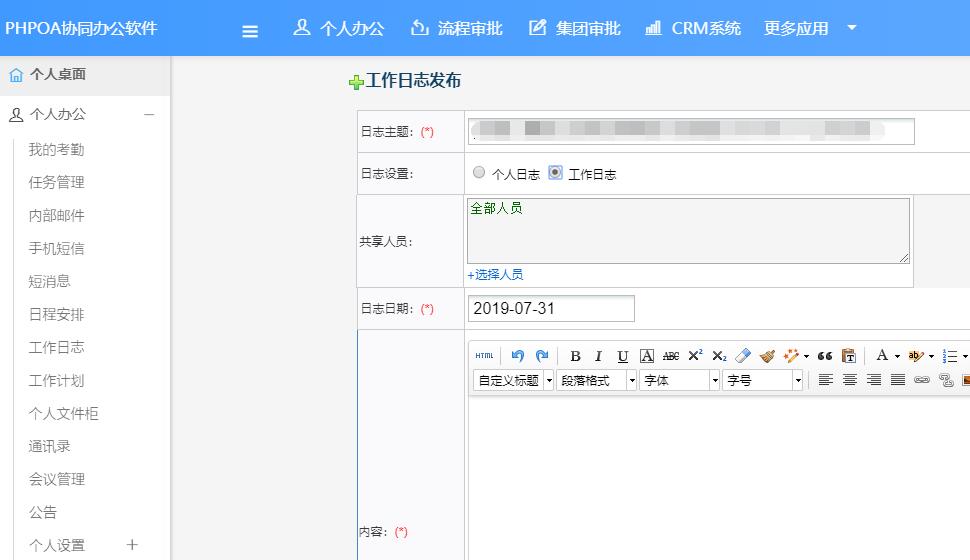Screen dimensions: 970x560
Task: Open 通讯录 in sidebar
Action: (x=49, y=446)
